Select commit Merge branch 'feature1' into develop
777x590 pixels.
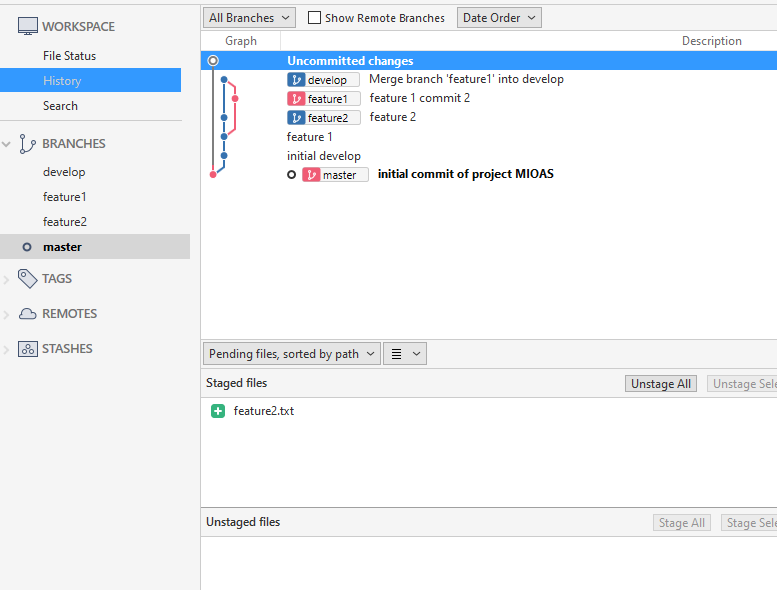click(x=489, y=79)
